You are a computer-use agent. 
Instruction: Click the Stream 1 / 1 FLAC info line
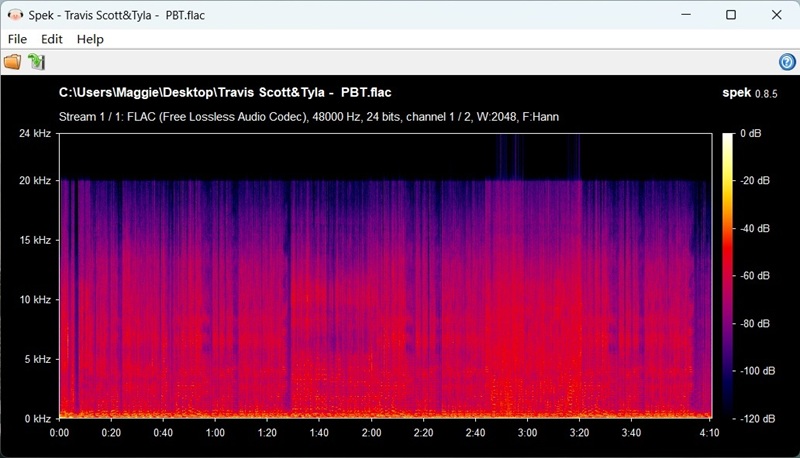coord(309,117)
